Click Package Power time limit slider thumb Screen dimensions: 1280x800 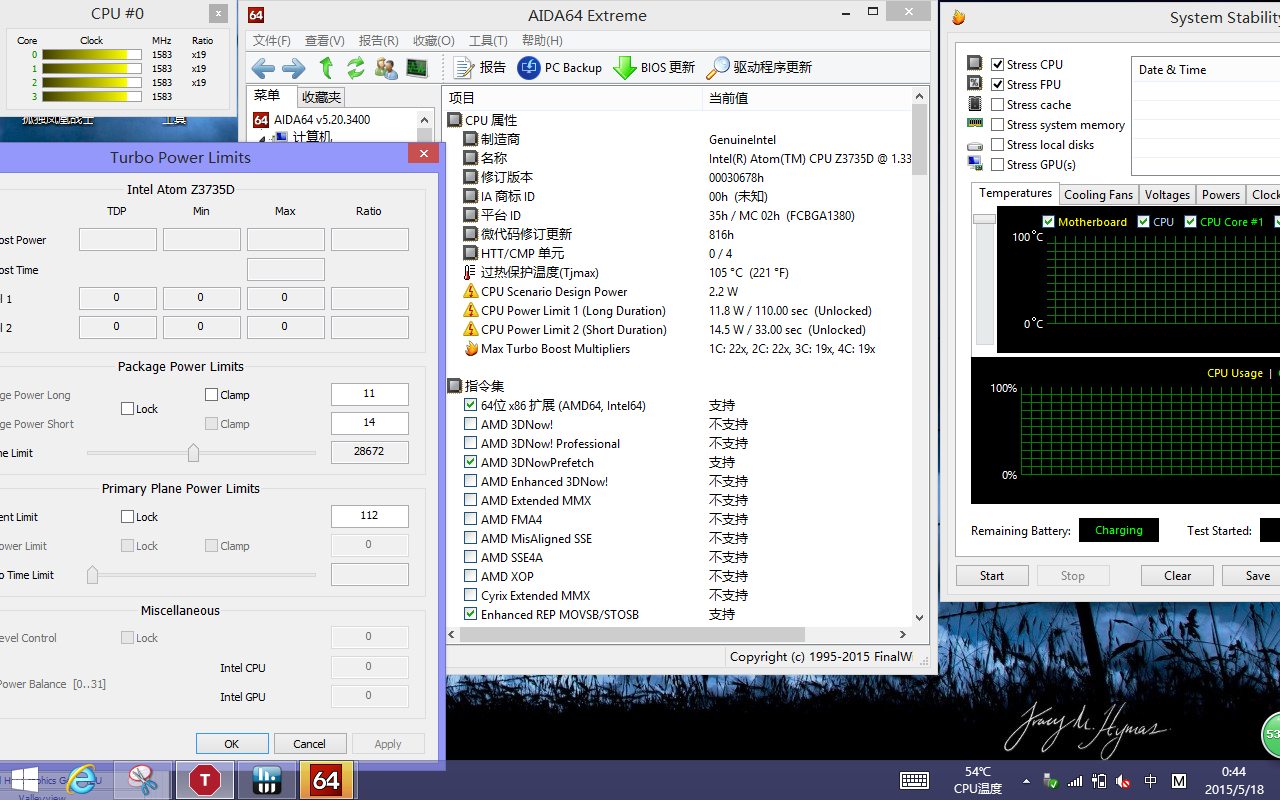coord(193,453)
